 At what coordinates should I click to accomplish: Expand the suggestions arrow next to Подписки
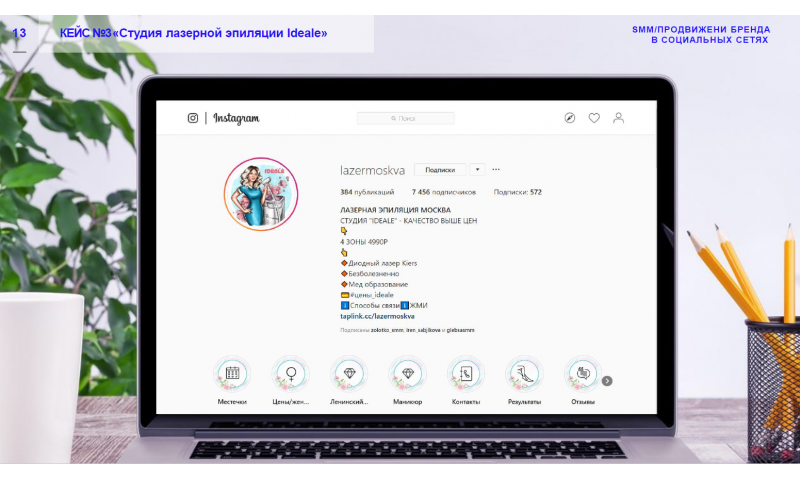coord(477,169)
